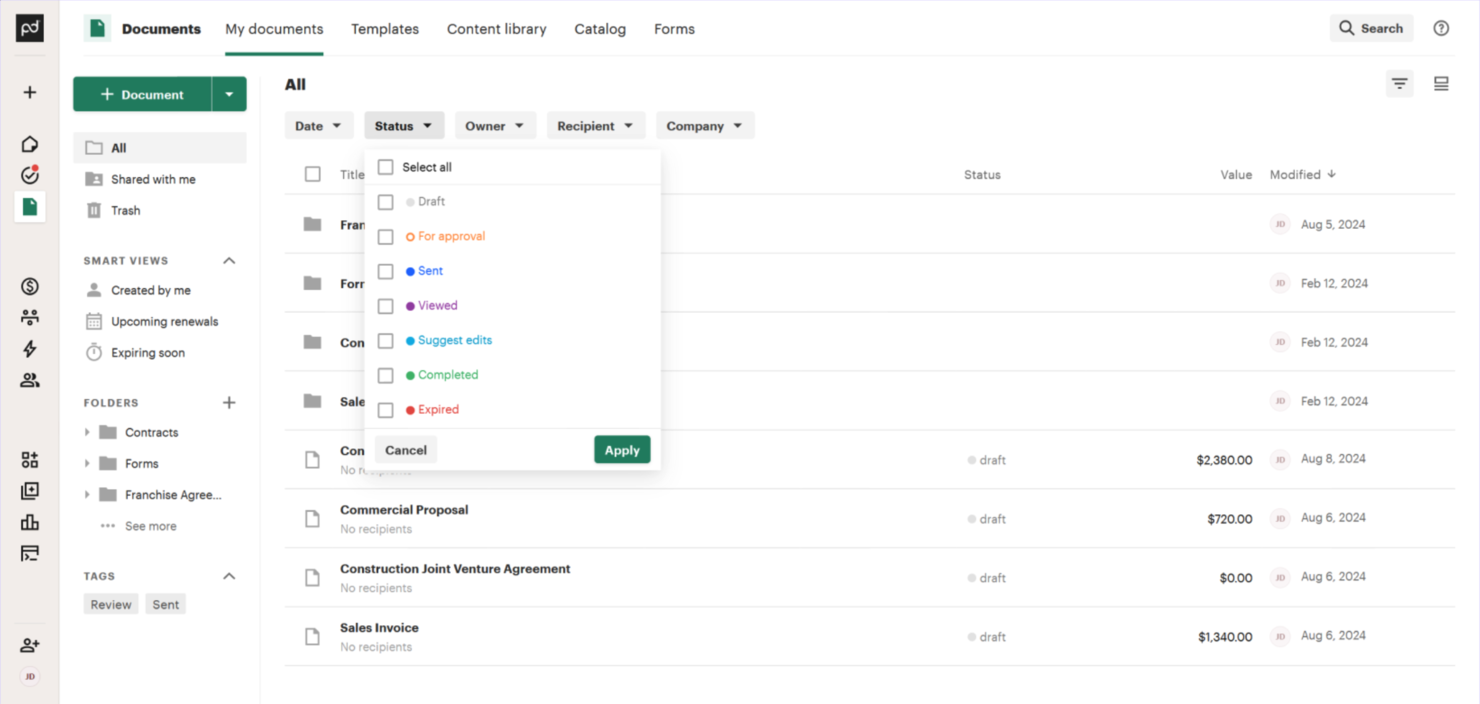This screenshot has width=1480, height=704.
Task: Enable the Draft status checkbox
Action: coord(385,201)
